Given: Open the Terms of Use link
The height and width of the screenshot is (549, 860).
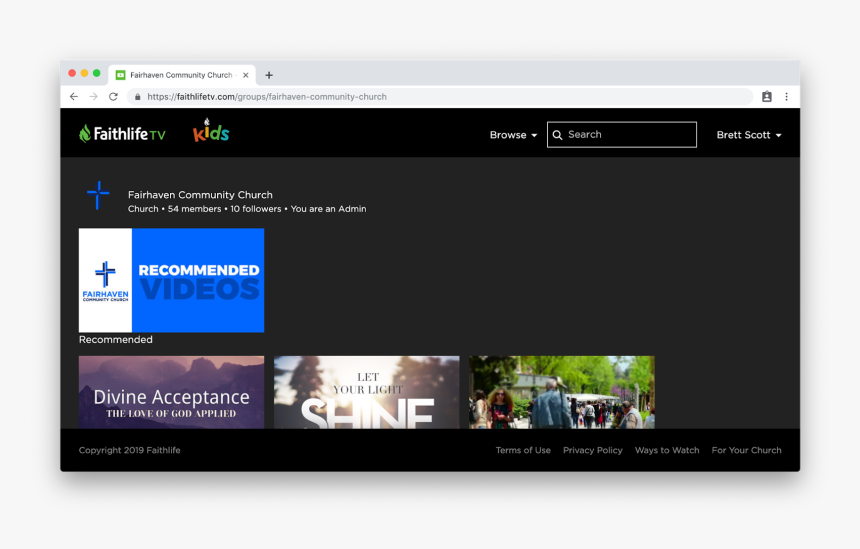Looking at the screenshot, I should pyautogui.click(x=523, y=450).
